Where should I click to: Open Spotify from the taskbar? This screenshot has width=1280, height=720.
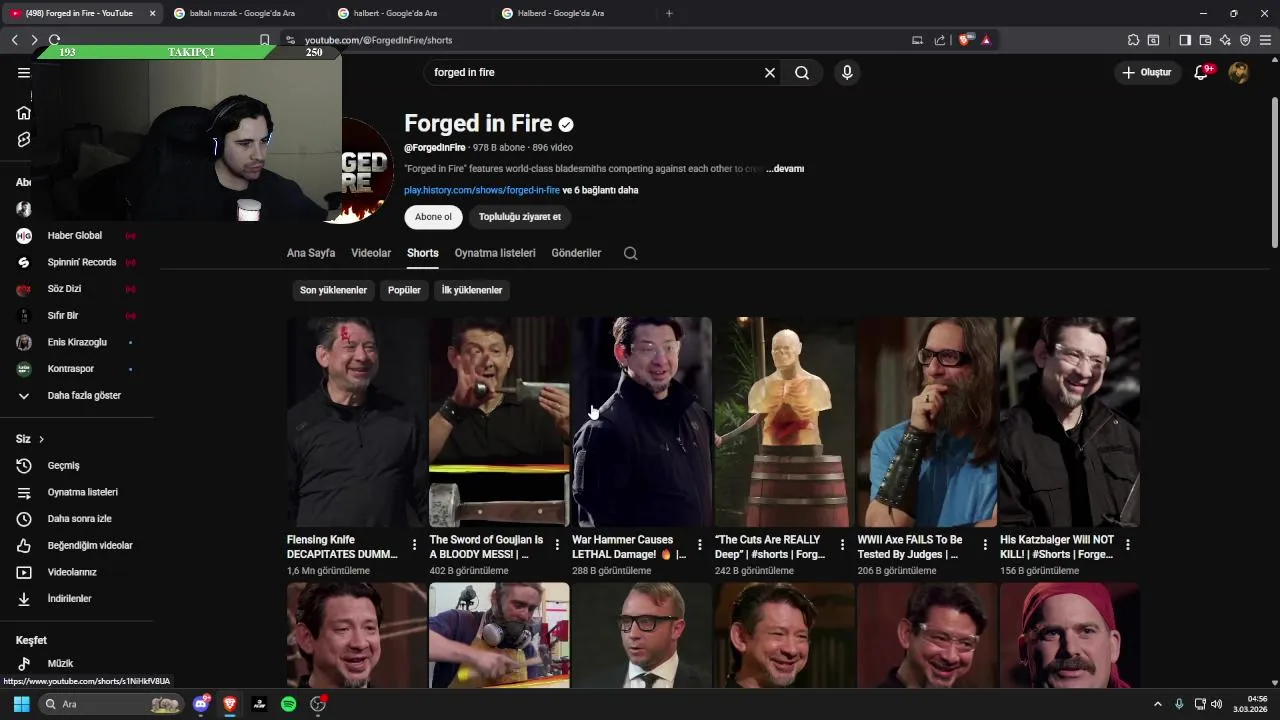click(288, 704)
